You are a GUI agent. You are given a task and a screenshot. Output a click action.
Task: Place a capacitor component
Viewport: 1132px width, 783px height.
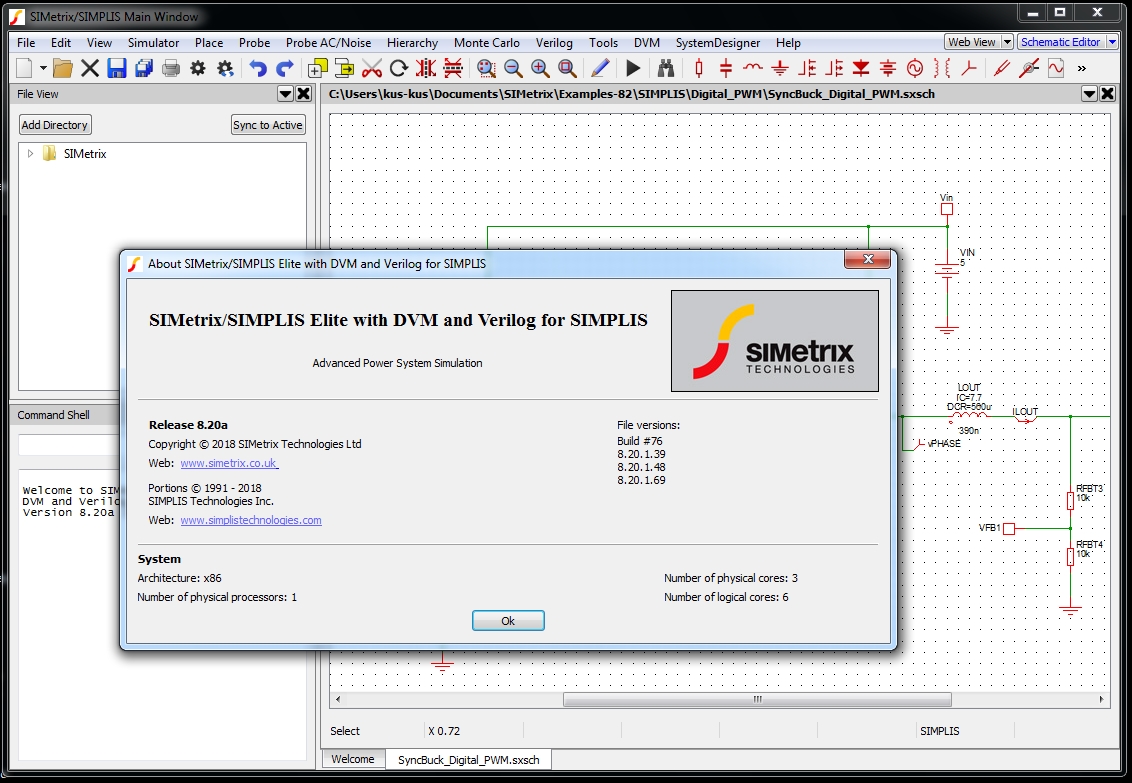(x=726, y=69)
